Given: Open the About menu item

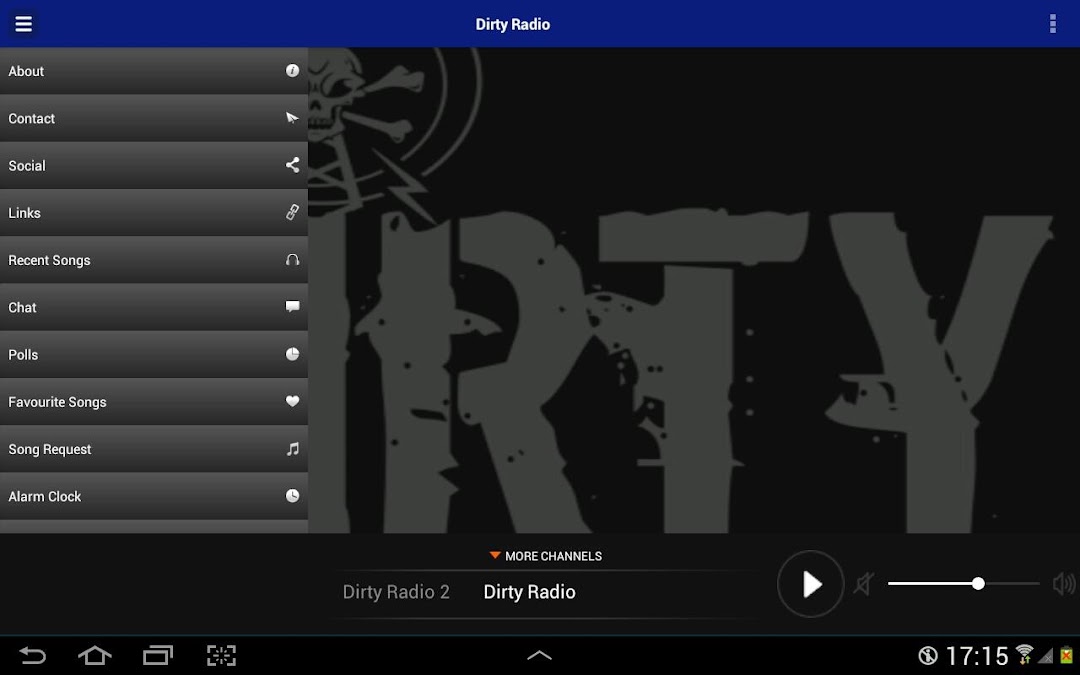Looking at the screenshot, I should (x=154, y=71).
